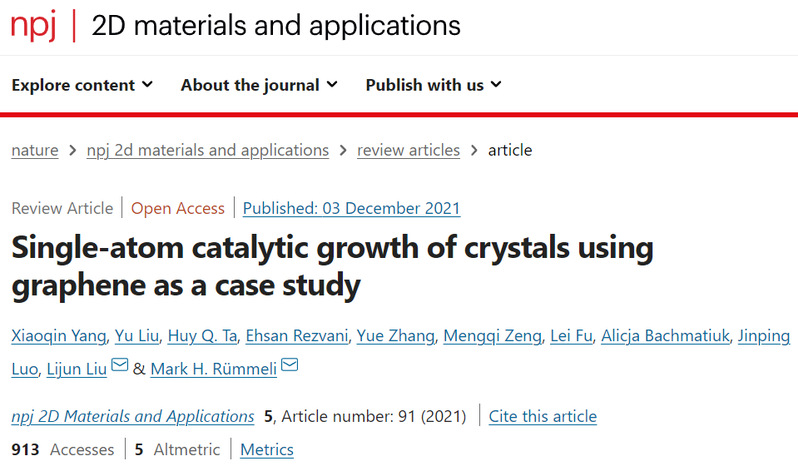Expand Publish with us menu
This screenshot has width=798, height=476.
tap(433, 85)
